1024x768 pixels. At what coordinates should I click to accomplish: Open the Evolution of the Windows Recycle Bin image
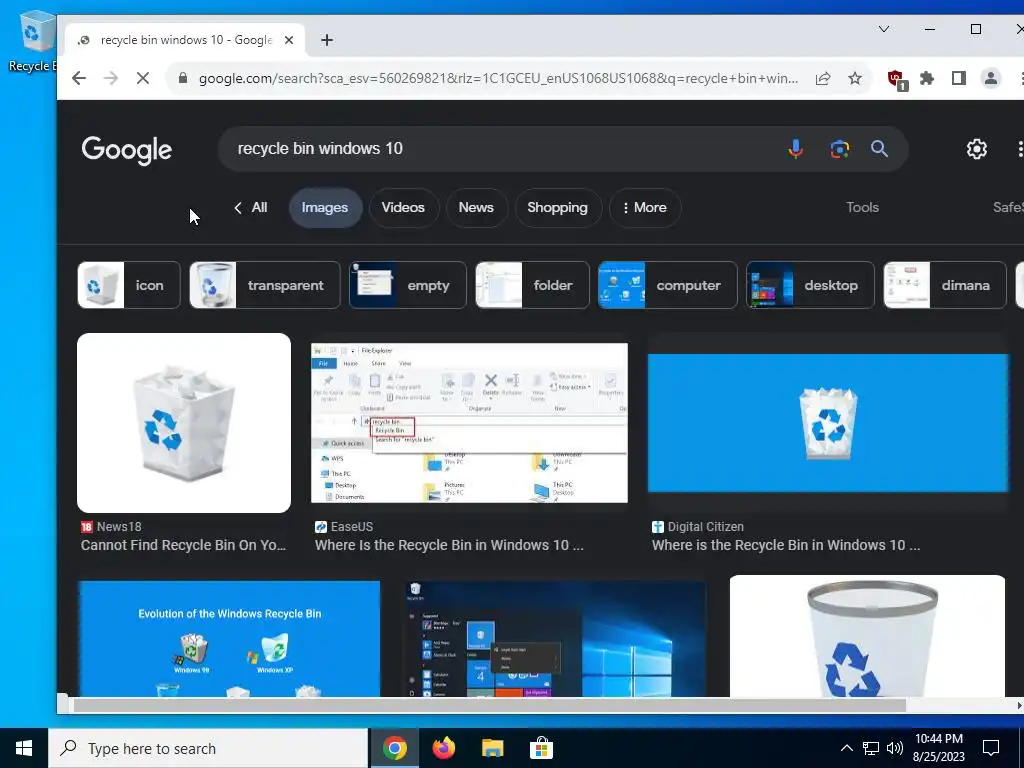pyautogui.click(x=229, y=639)
